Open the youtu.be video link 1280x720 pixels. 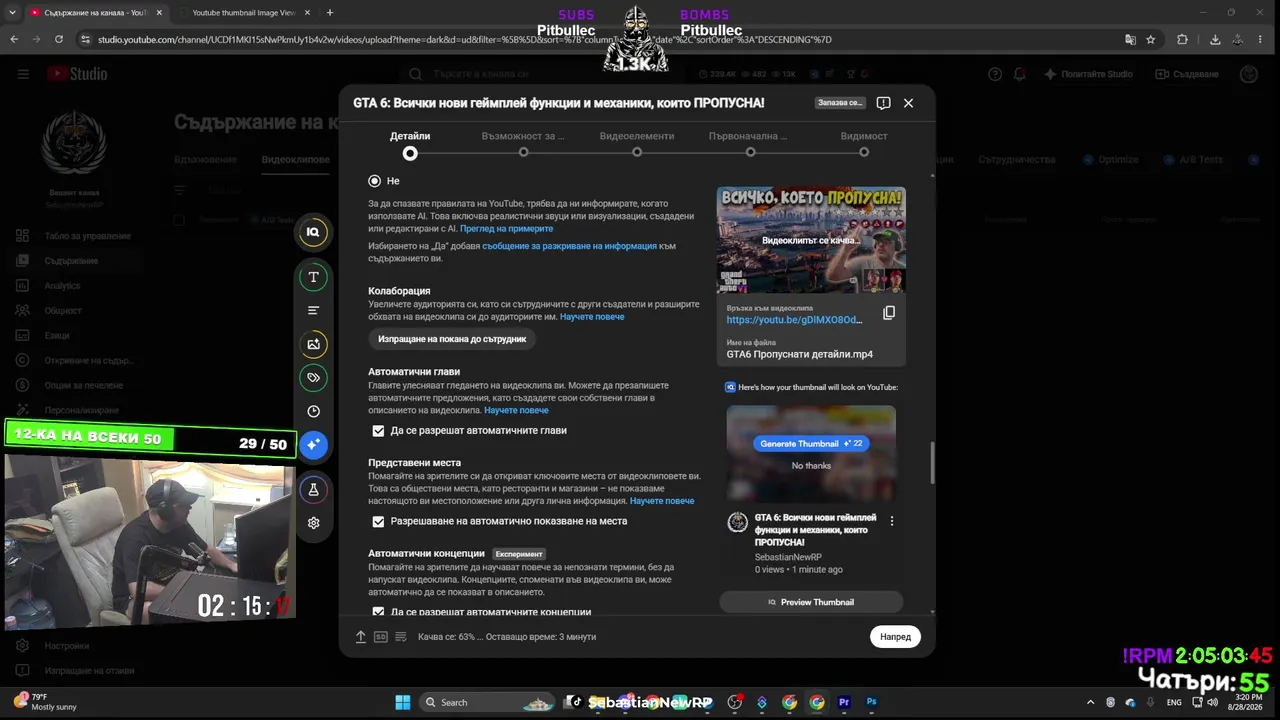pyautogui.click(x=794, y=320)
